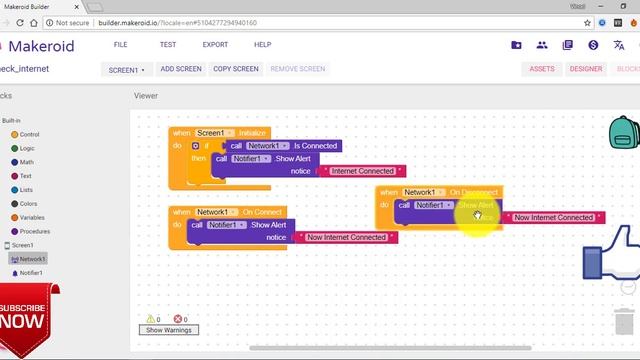Screen dimensions: 640x360
Task: Open Network1 dropdown in Is Connected block
Action: (x=268, y=146)
